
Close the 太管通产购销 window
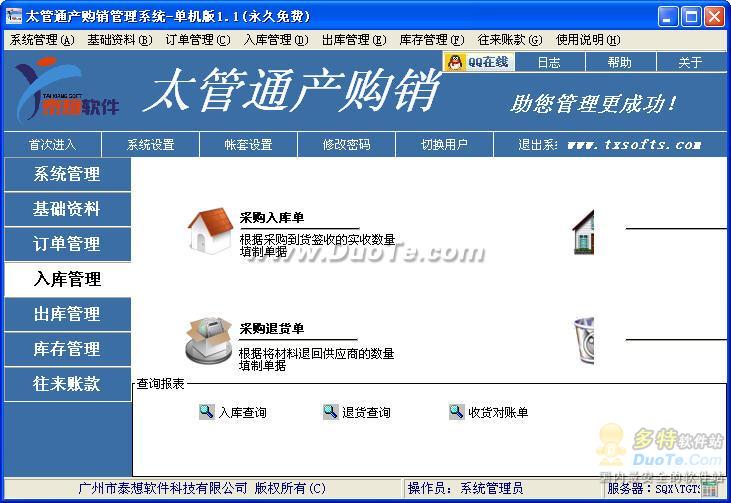point(714,16)
